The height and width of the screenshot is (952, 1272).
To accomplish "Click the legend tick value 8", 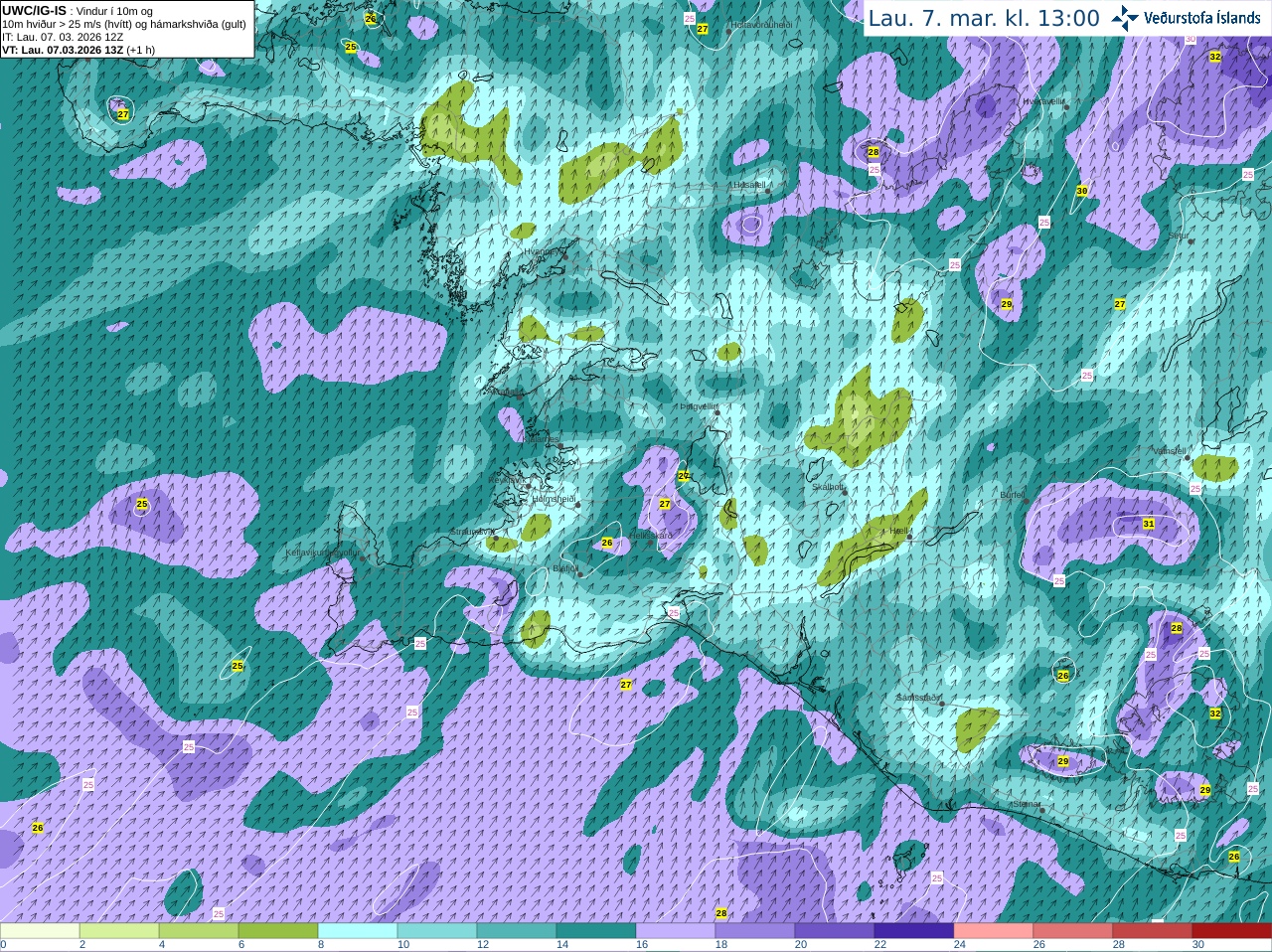I will [x=322, y=945].
